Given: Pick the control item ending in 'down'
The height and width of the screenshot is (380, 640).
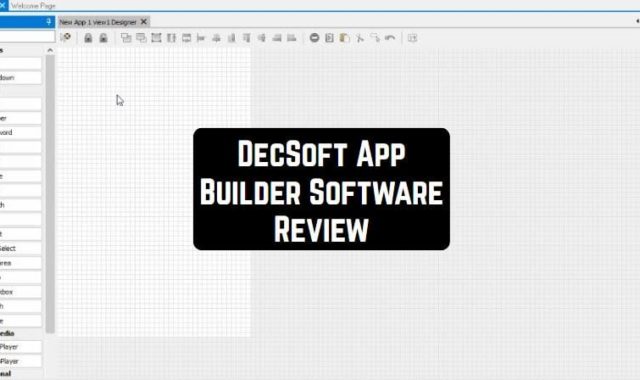Looking at the screenshot, I should click(x=20, y=78).
